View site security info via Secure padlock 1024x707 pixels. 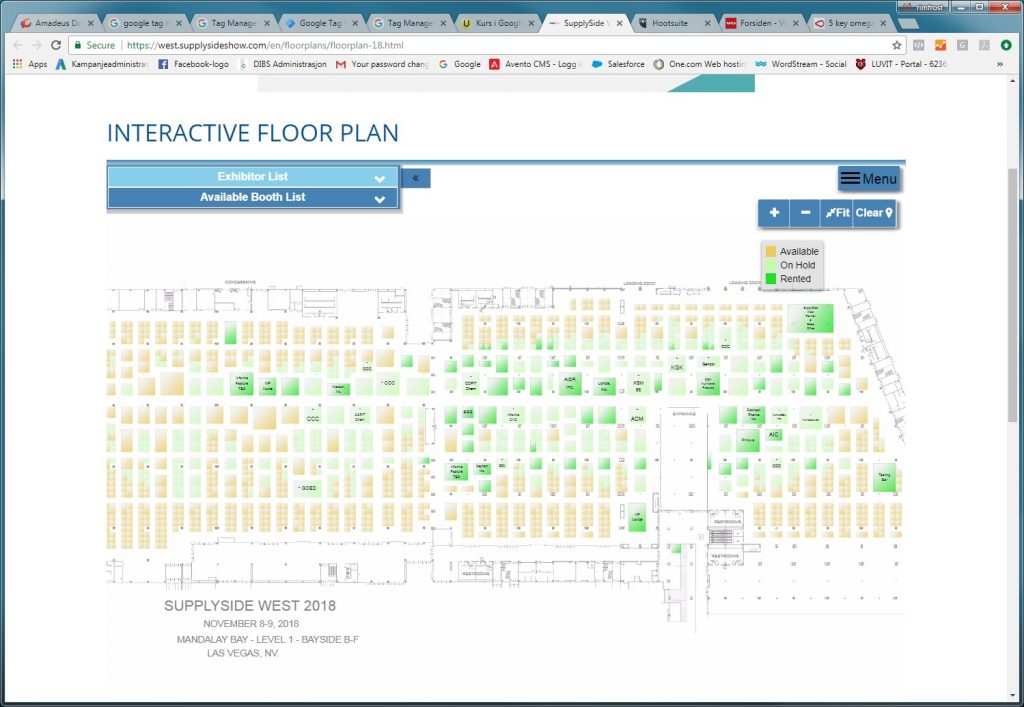pos(95,45)
